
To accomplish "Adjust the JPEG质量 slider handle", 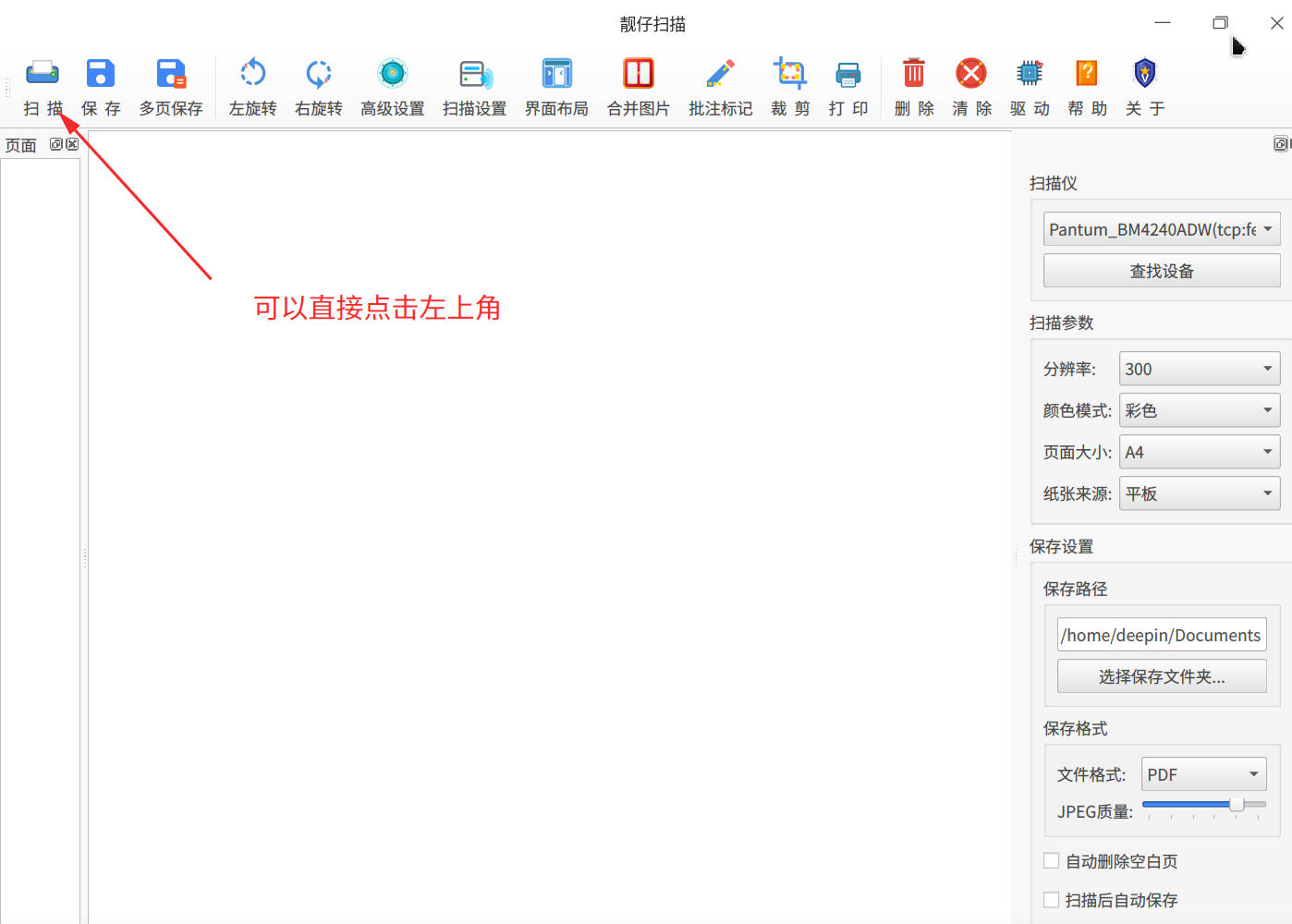I will (x=1237, y=804).
